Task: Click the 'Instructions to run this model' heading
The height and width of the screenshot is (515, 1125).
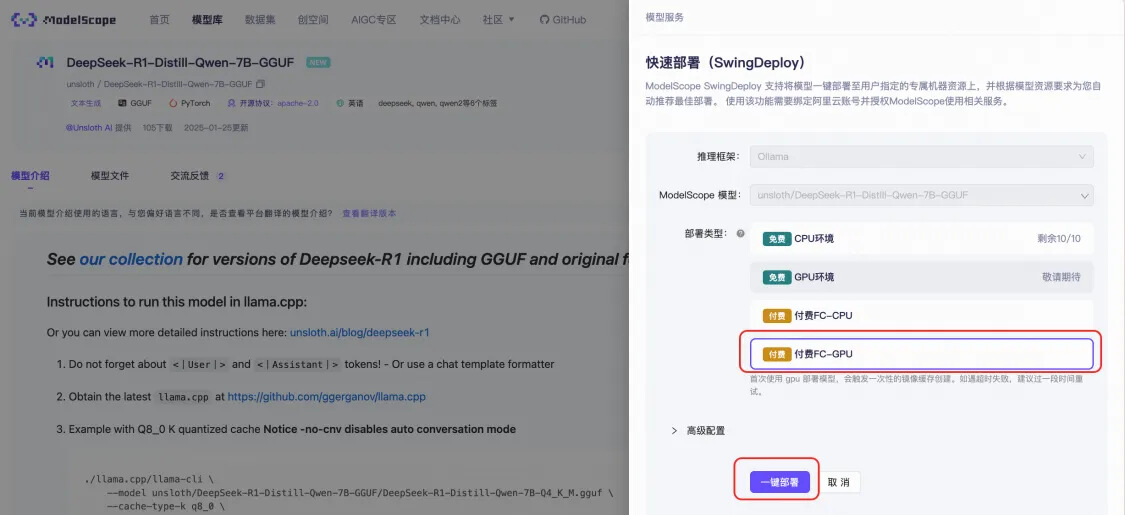Action: (176, 302)
